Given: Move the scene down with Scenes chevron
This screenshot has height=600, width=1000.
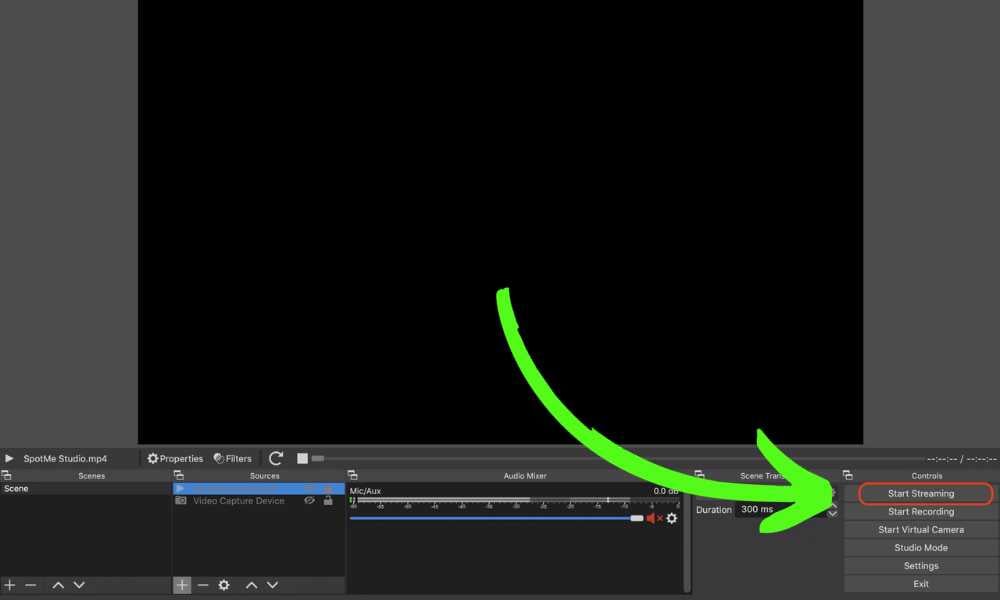Looking at the screenshot, I should 79,585.
